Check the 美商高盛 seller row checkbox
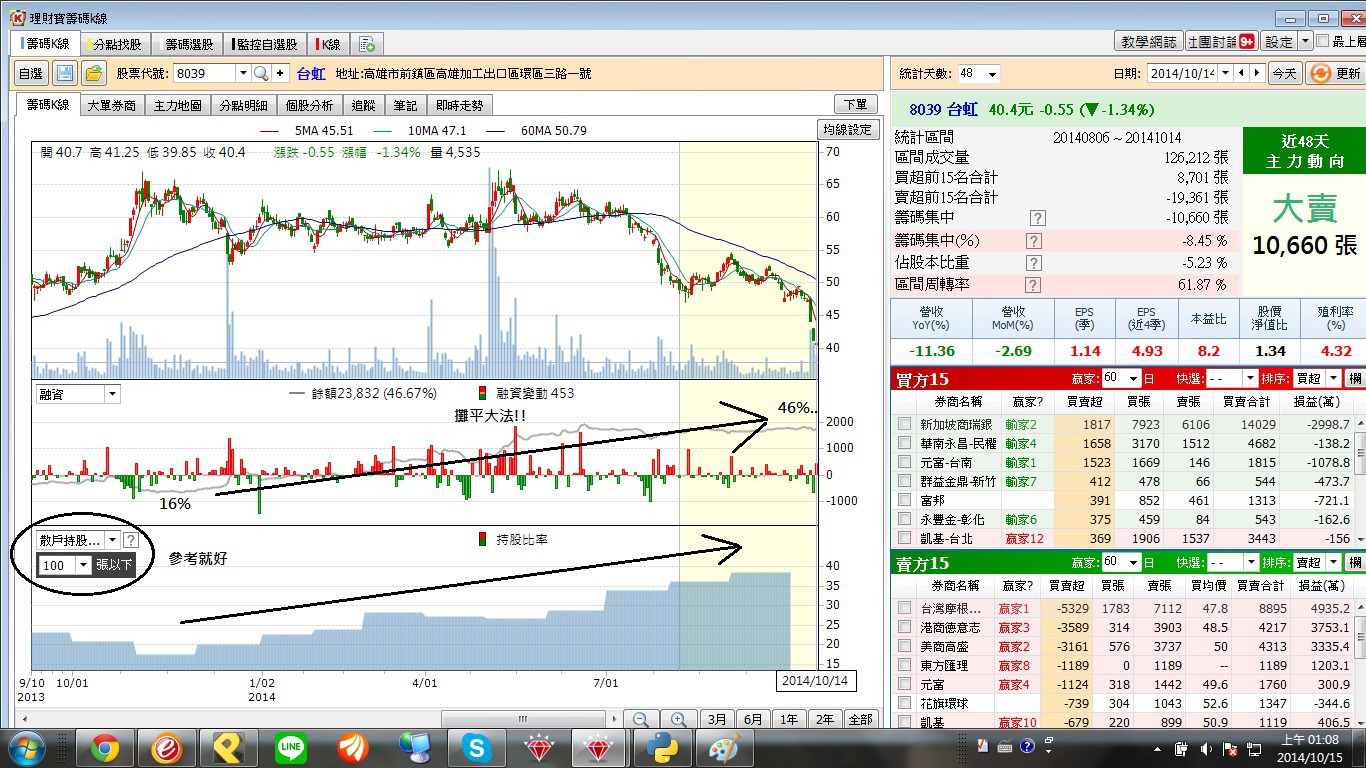Viewport: 1366px width, 768px height. [x=904, y=646]
